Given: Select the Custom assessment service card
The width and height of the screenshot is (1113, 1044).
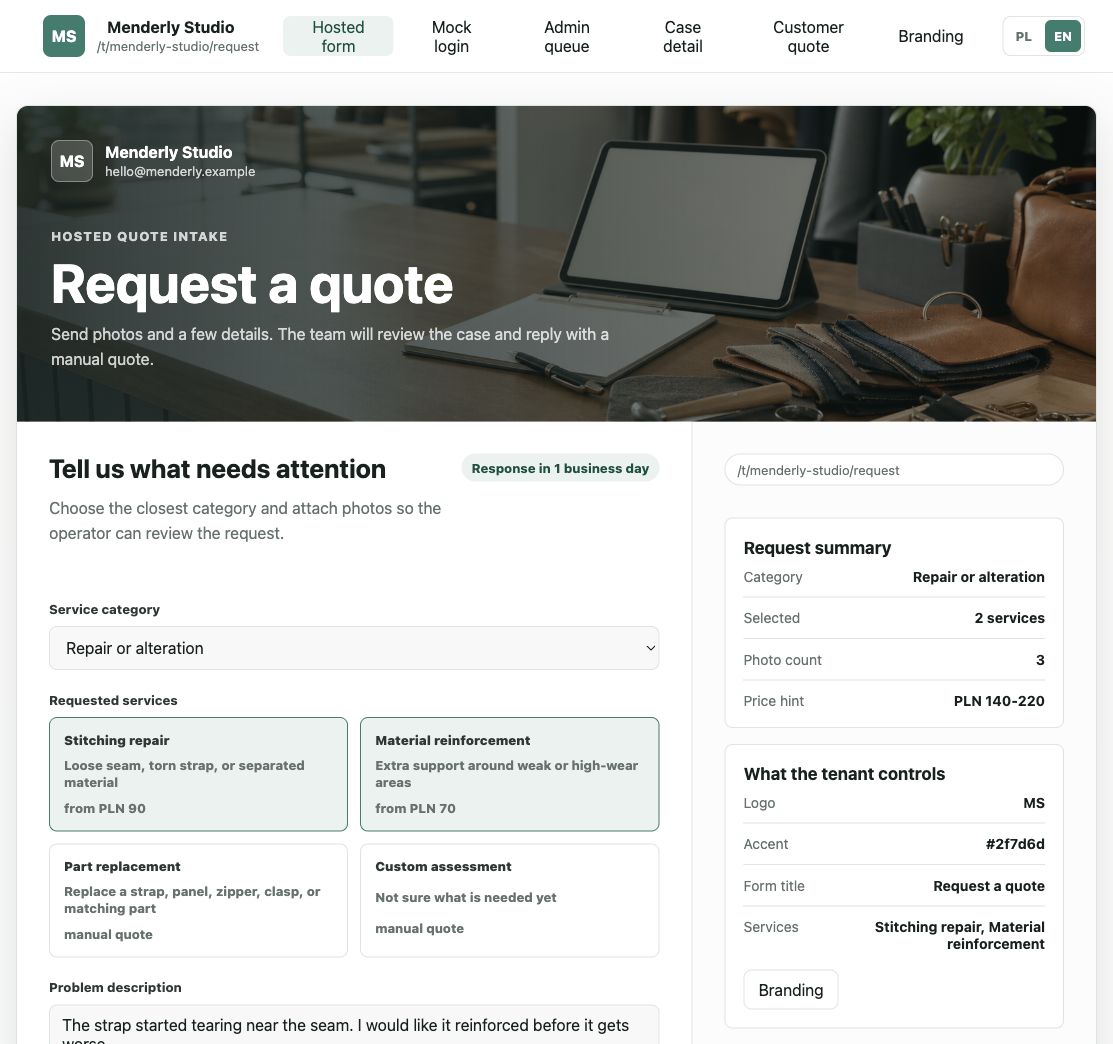Looking at the screenshot, I should coord(510,900).
